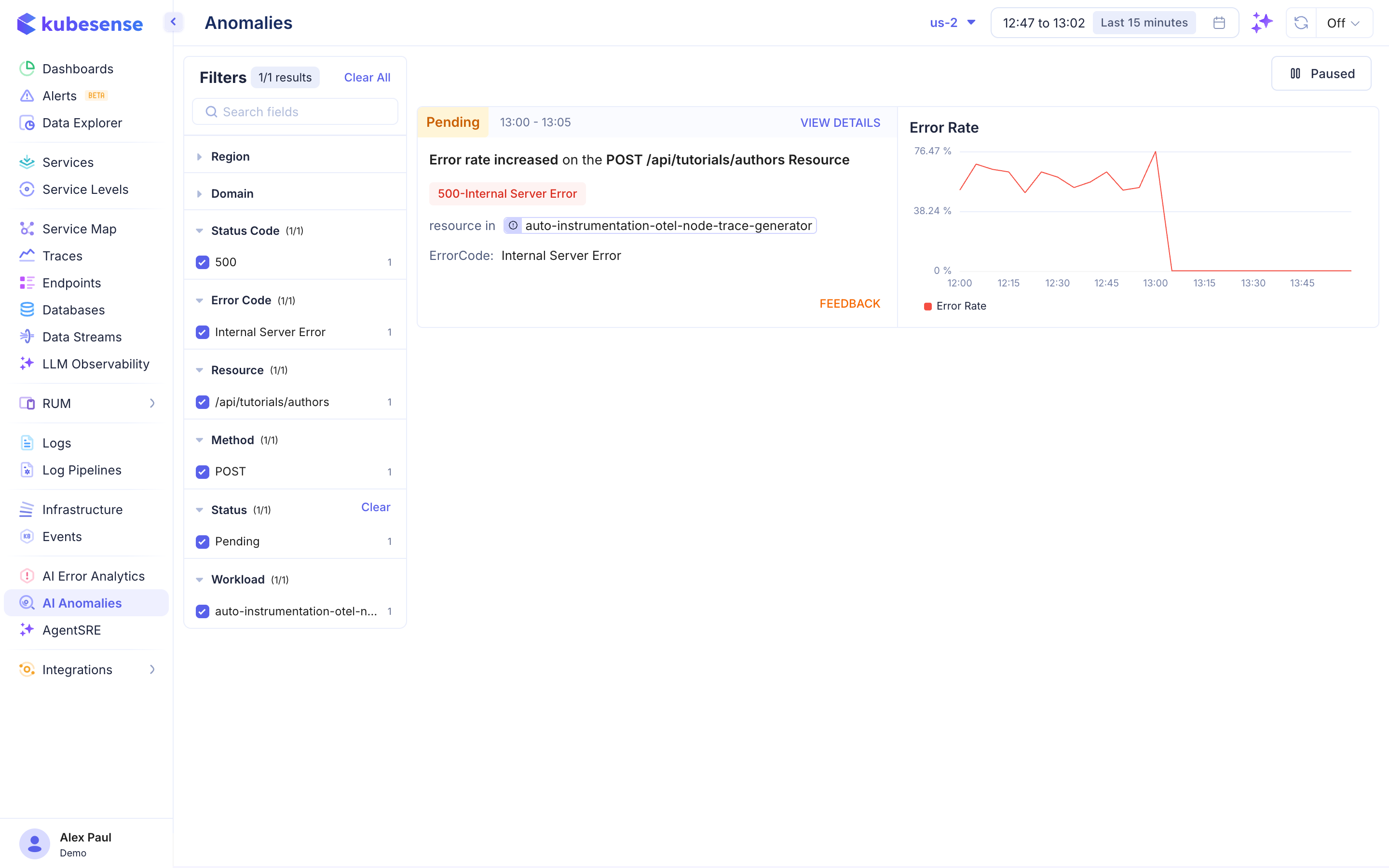Open the calendar date picker icon
The image size is (1389, 868).
(x=1219, y=23)
